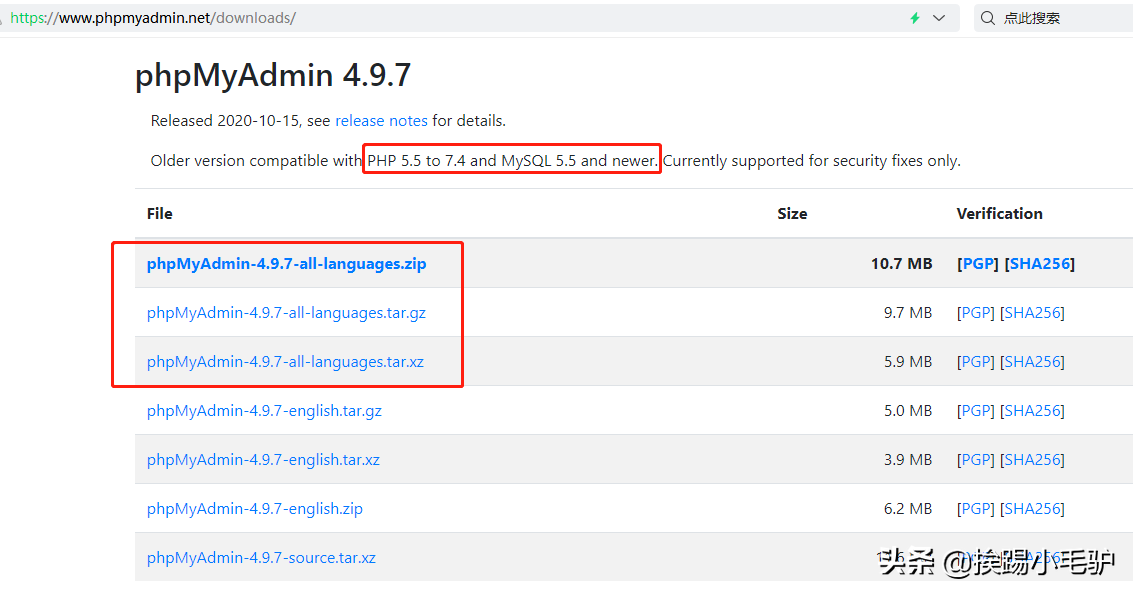This screenshot has height=594, width=1133.
Task: Click the Size column header
Action: pyautogui.click(x=792, y=214)
